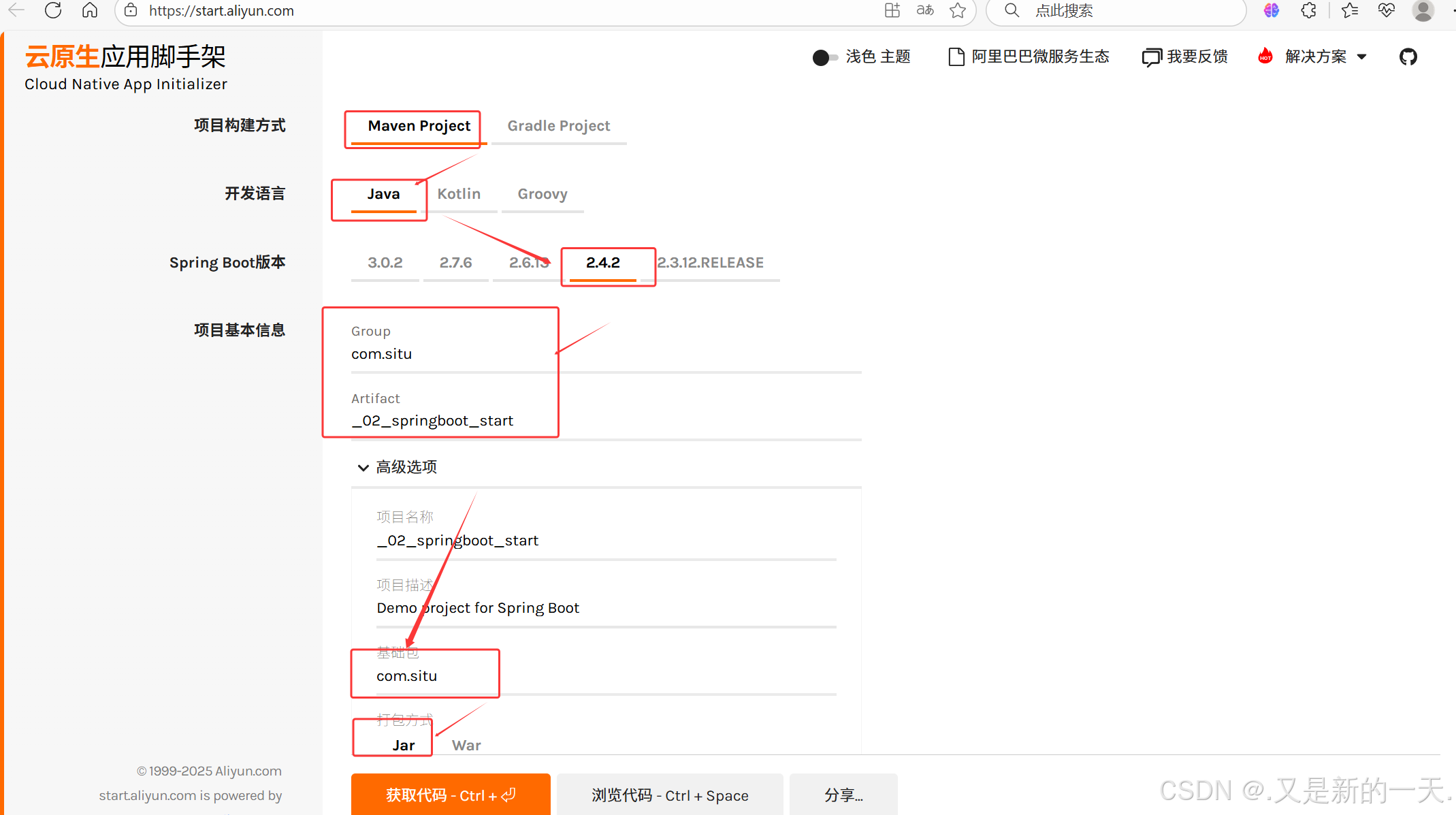
Task: Select Spring Boot version 2.4.2
Action: tap(603, 263)
